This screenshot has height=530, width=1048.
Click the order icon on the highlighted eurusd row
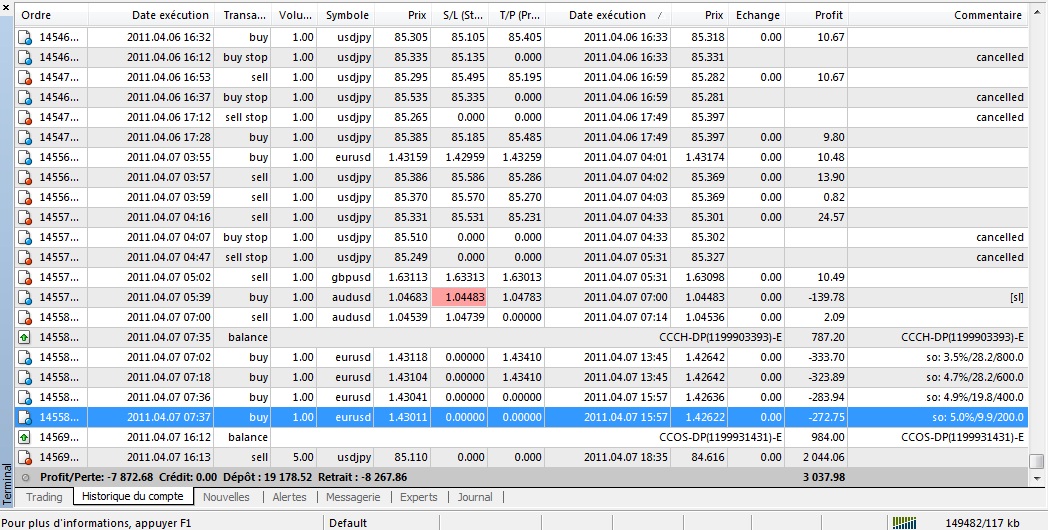25,417
